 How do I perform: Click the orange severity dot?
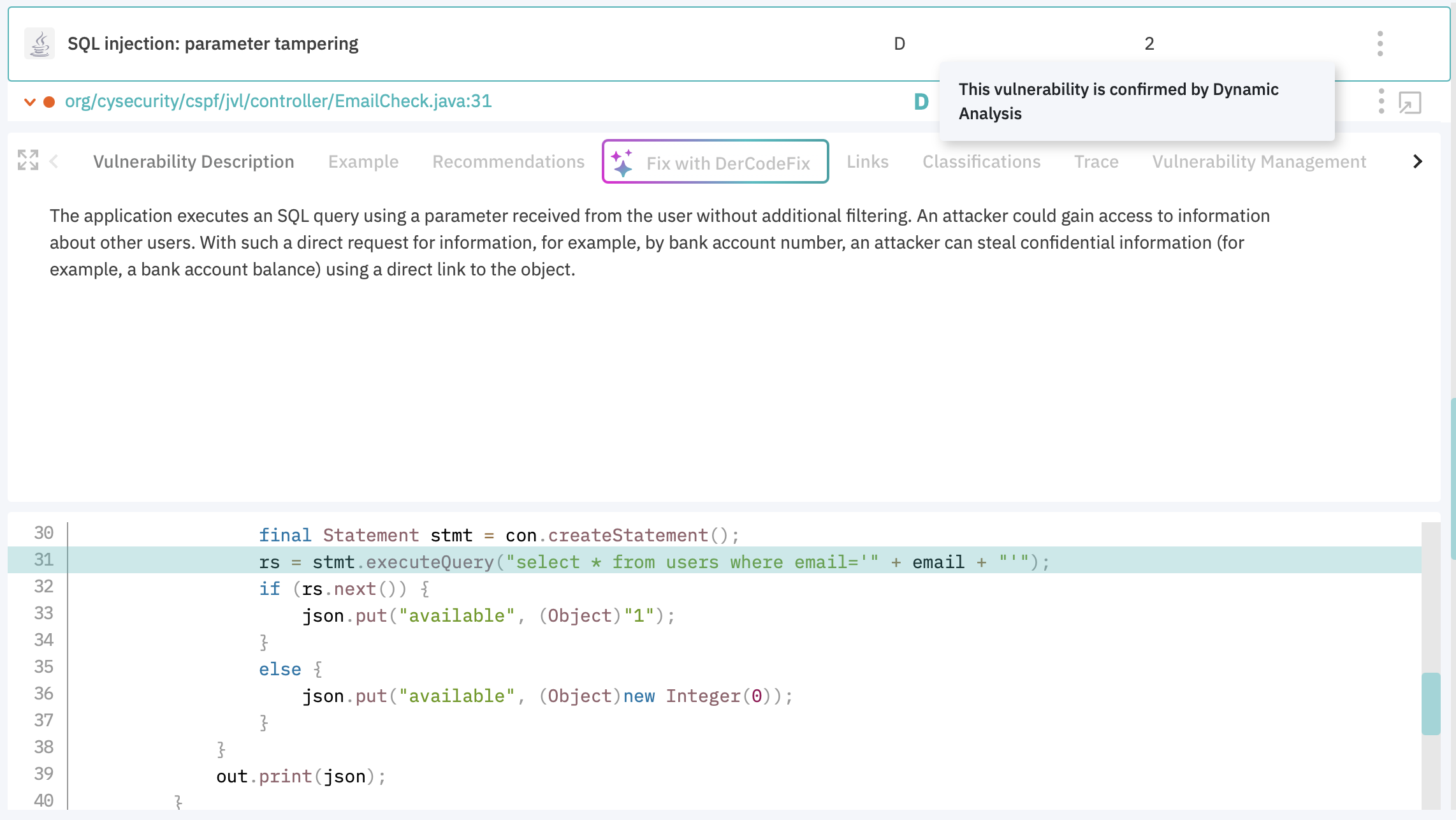(x=49, y=101)
